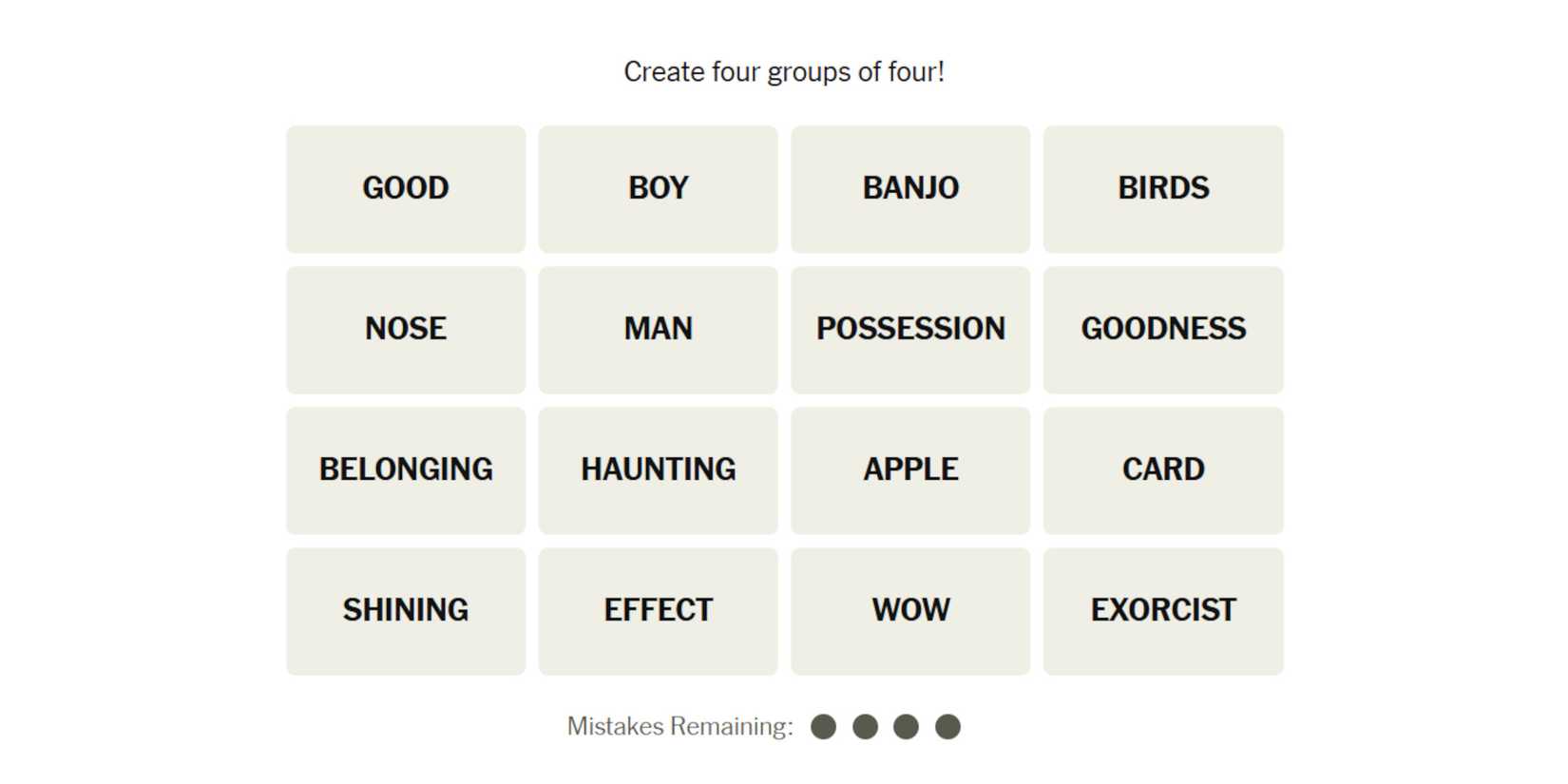The image size is (1568, 784).
Task: Select the APPLE tile
Action: pyautogui.click(x=910, y=469)
